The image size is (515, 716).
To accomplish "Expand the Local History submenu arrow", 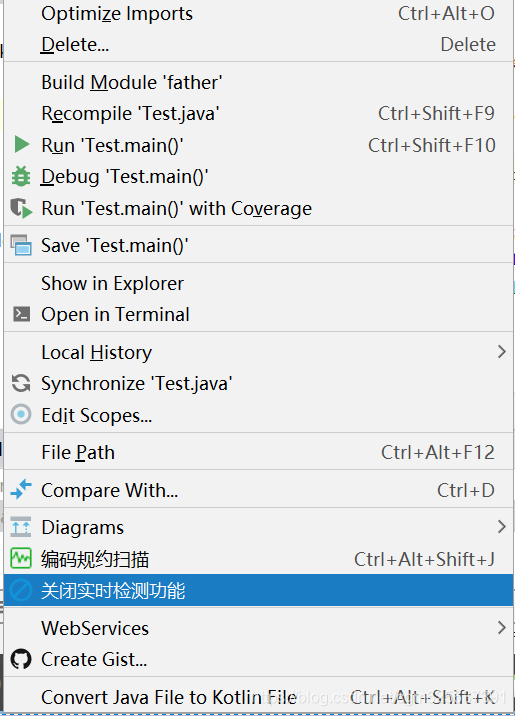I will point(502,352).
